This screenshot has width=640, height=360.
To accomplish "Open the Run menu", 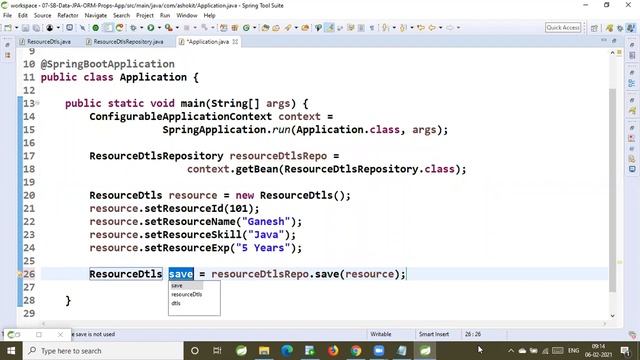I will point(165,16).
